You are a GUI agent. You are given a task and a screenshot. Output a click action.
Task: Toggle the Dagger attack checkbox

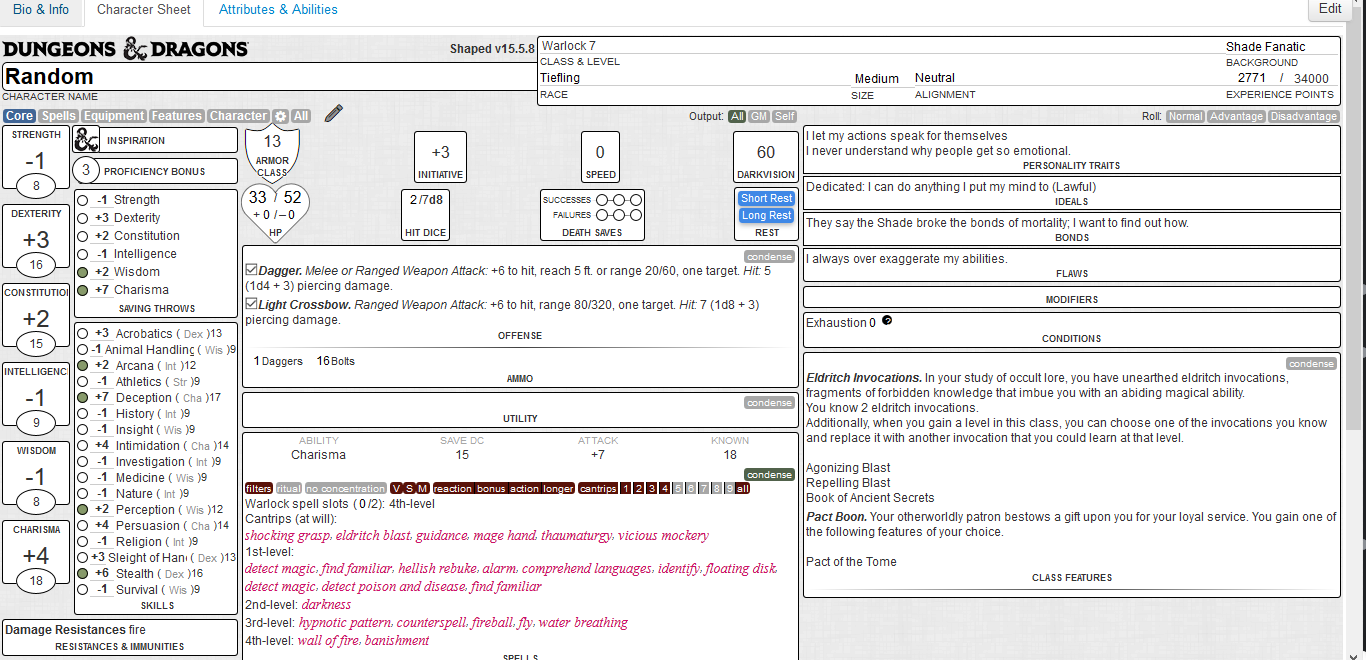coord(251,270)
